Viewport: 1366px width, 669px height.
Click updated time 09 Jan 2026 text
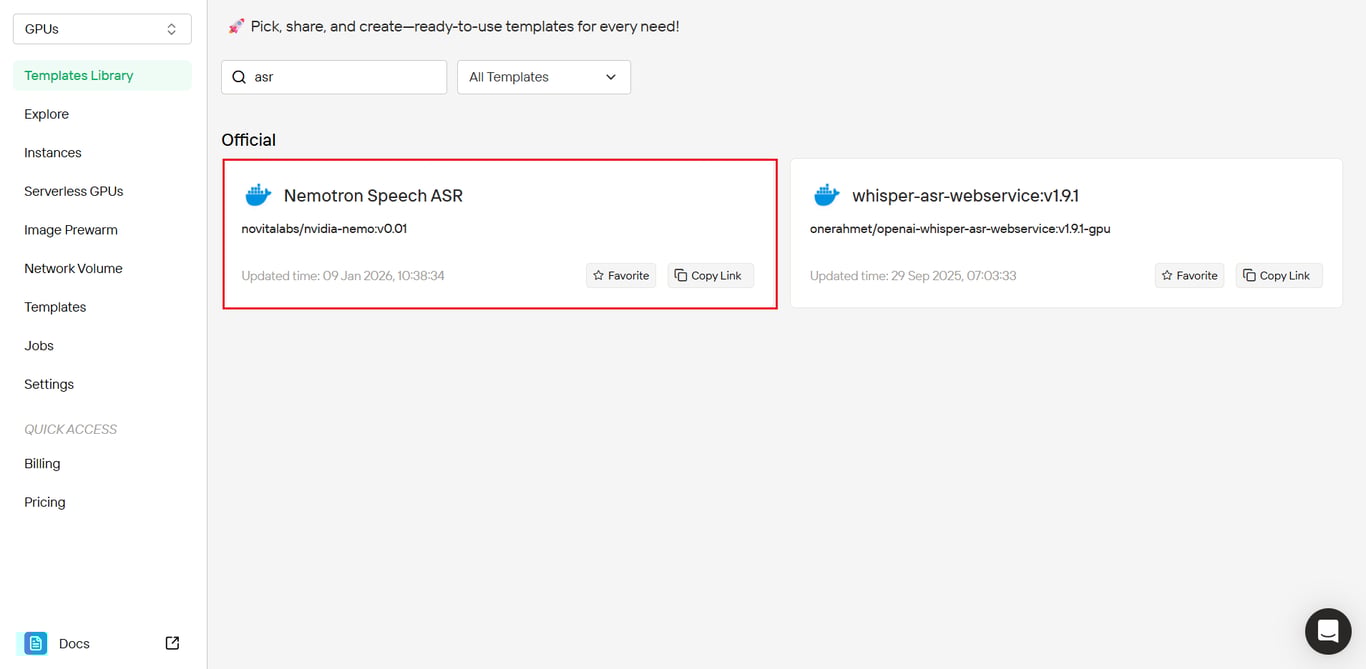343,276
